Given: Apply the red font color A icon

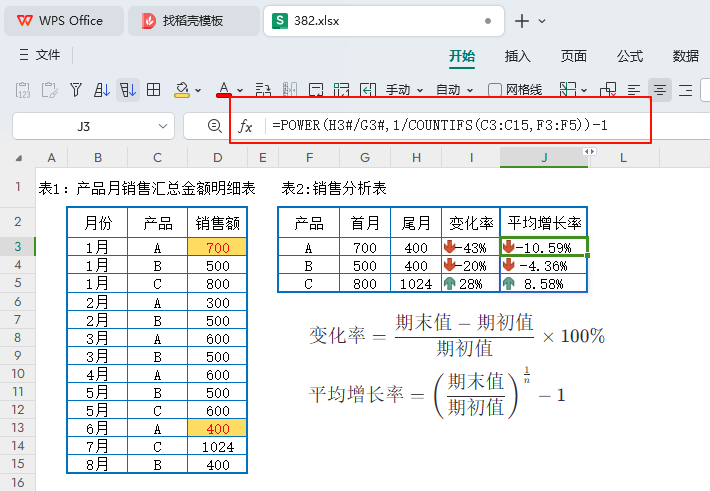Looking at the screenshot, I should (224, 90).
